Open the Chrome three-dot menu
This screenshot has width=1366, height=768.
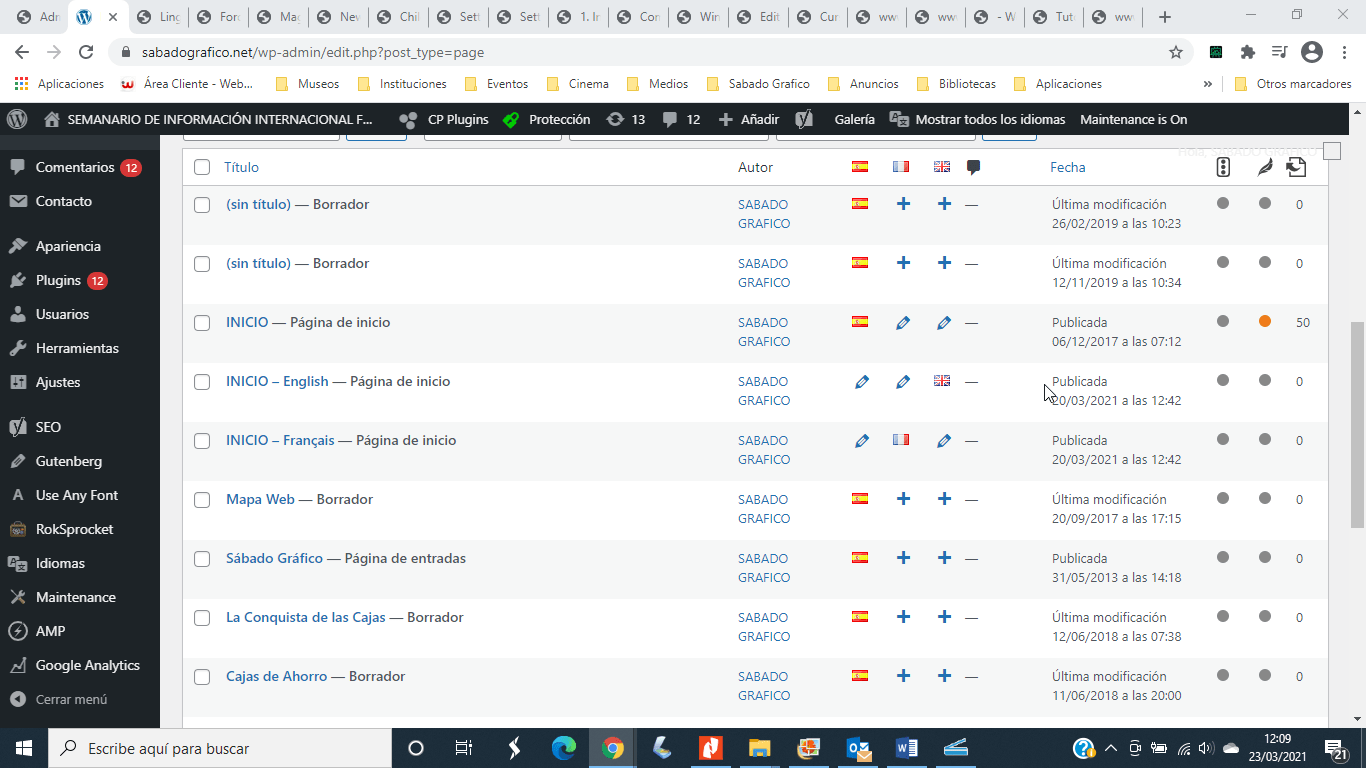point(1342,52)
